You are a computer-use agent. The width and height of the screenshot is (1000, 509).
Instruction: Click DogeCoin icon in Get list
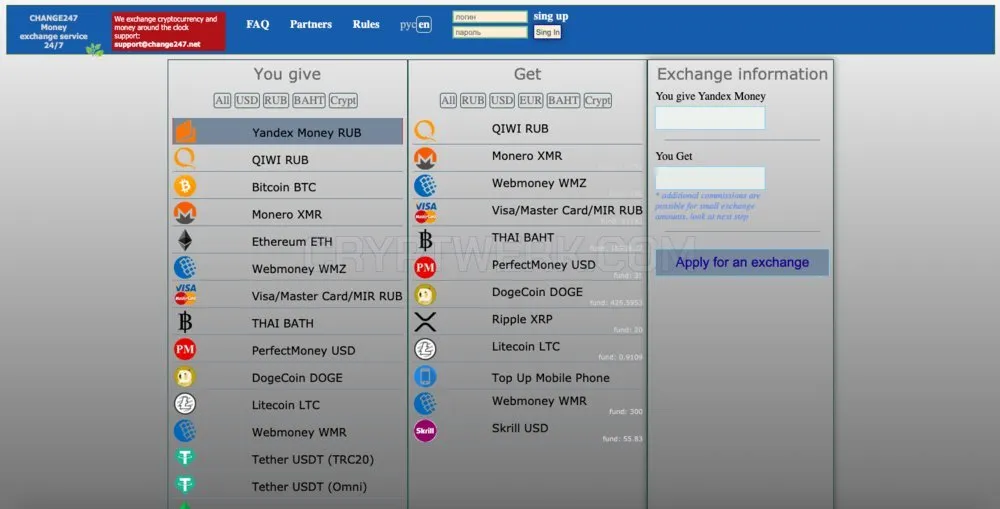tap(425, 294)
